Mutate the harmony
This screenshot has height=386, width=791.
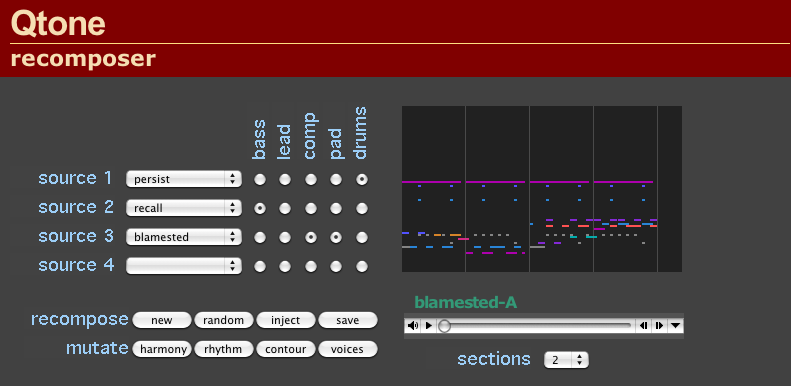162,349
